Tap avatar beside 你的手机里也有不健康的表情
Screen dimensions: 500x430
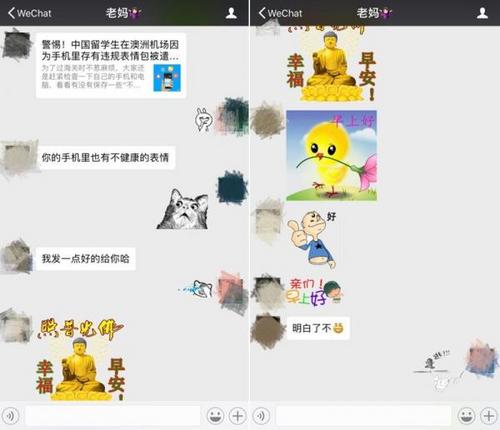pyautogui.click(x=19, y=159)
